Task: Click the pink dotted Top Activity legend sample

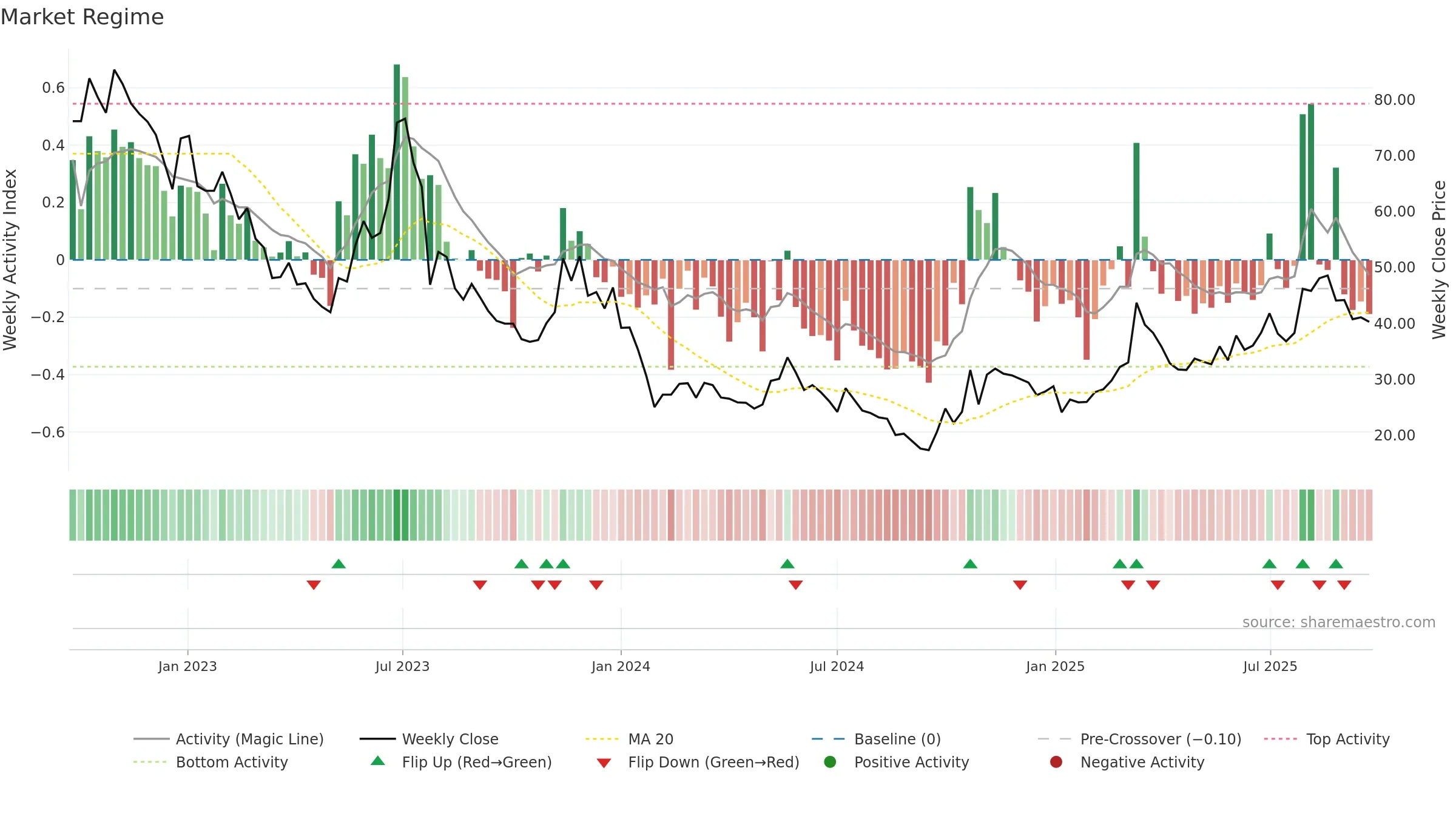Action: [1281, 739]
